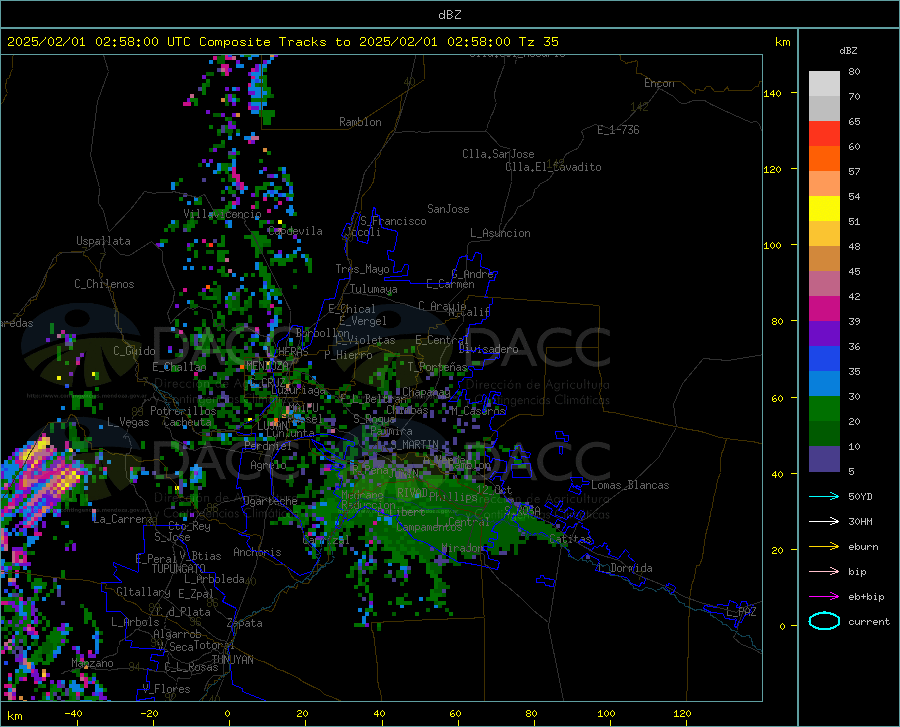The width and height of the screenshot is (900, 727).
Task: Click the Manzano map label
Action: [x=92, y=663]
